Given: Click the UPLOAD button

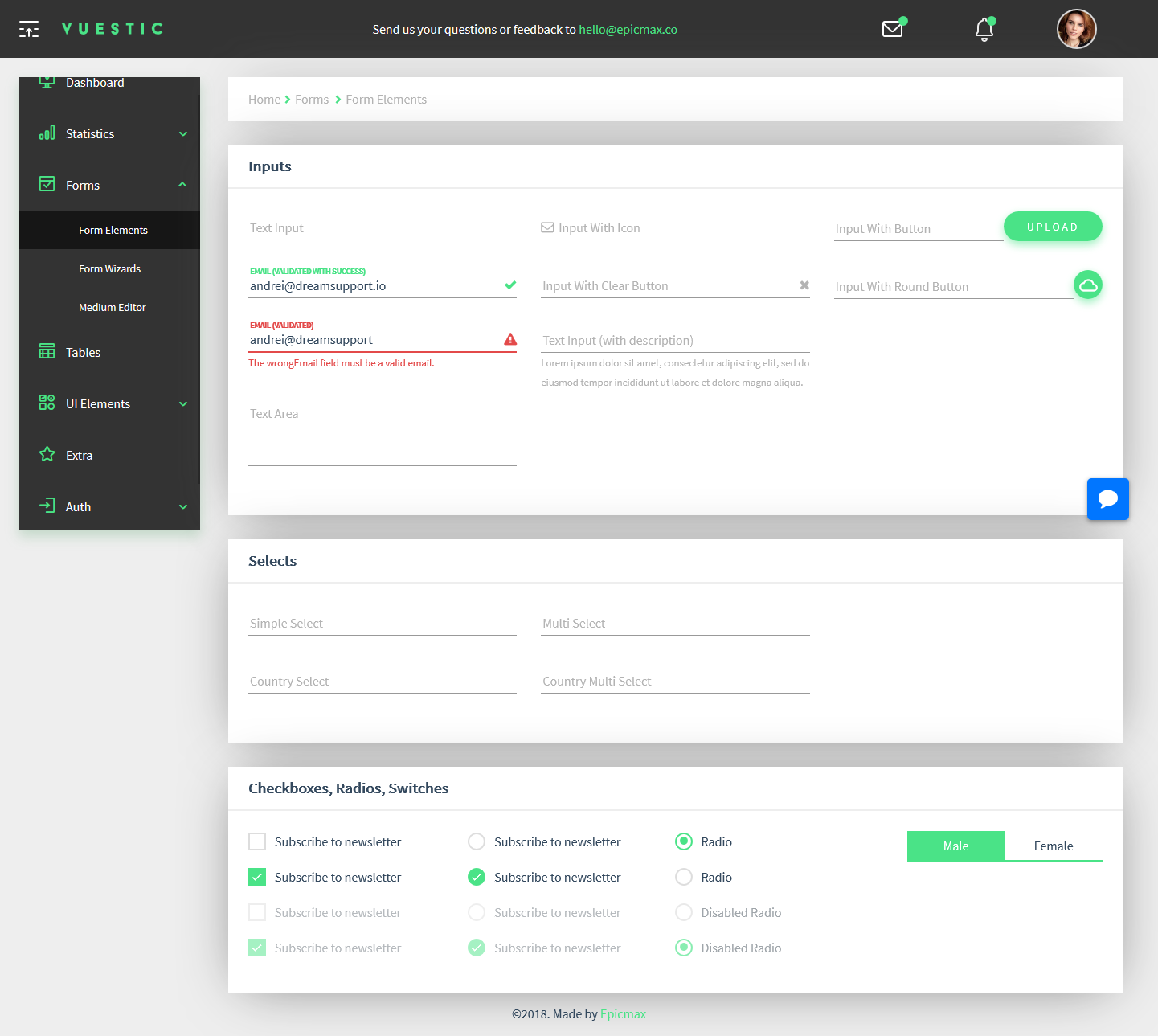Looking at the screenshot, I should pos(1053,227).
